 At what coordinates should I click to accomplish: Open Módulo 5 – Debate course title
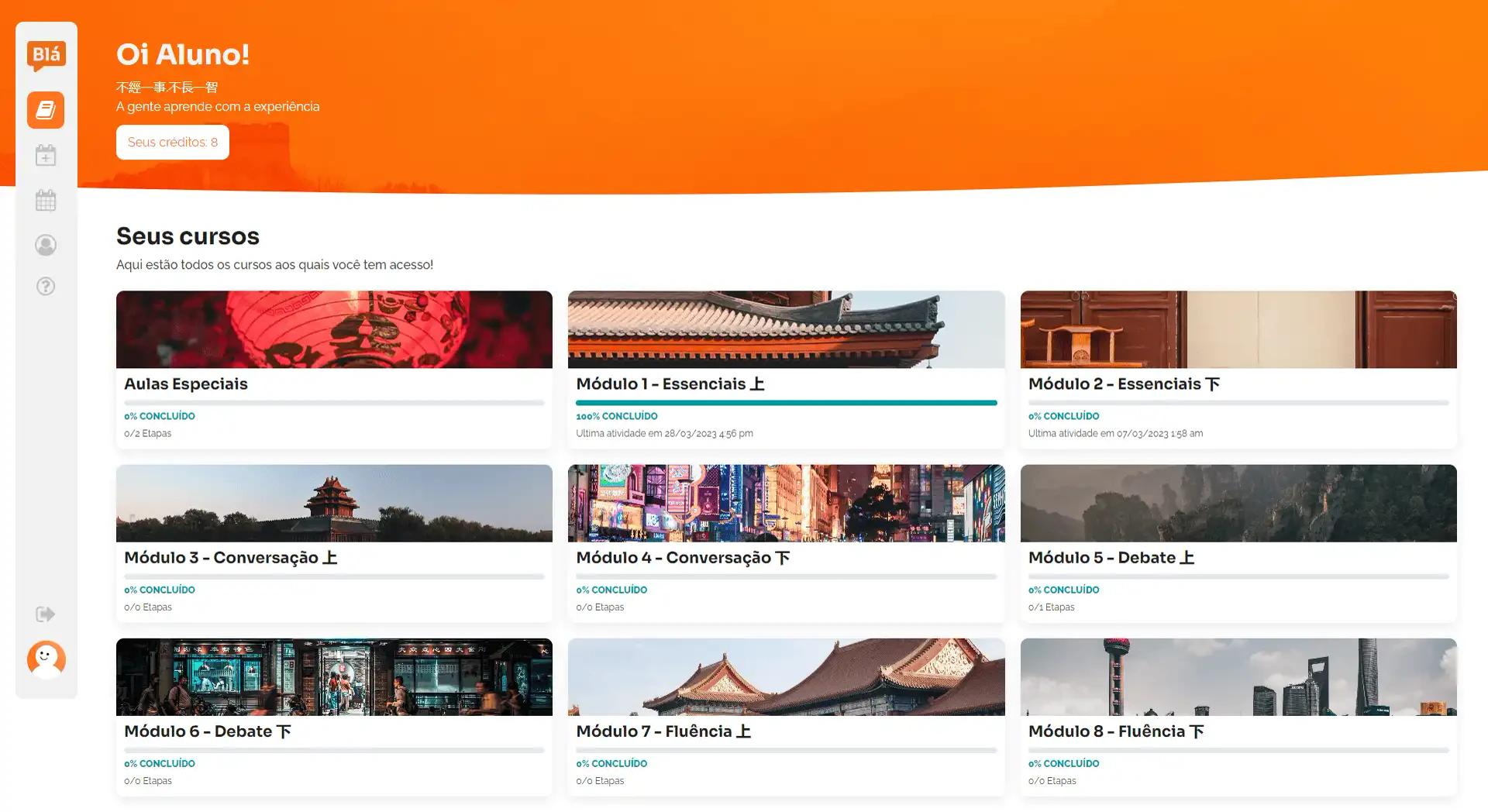click(1111, 558)
